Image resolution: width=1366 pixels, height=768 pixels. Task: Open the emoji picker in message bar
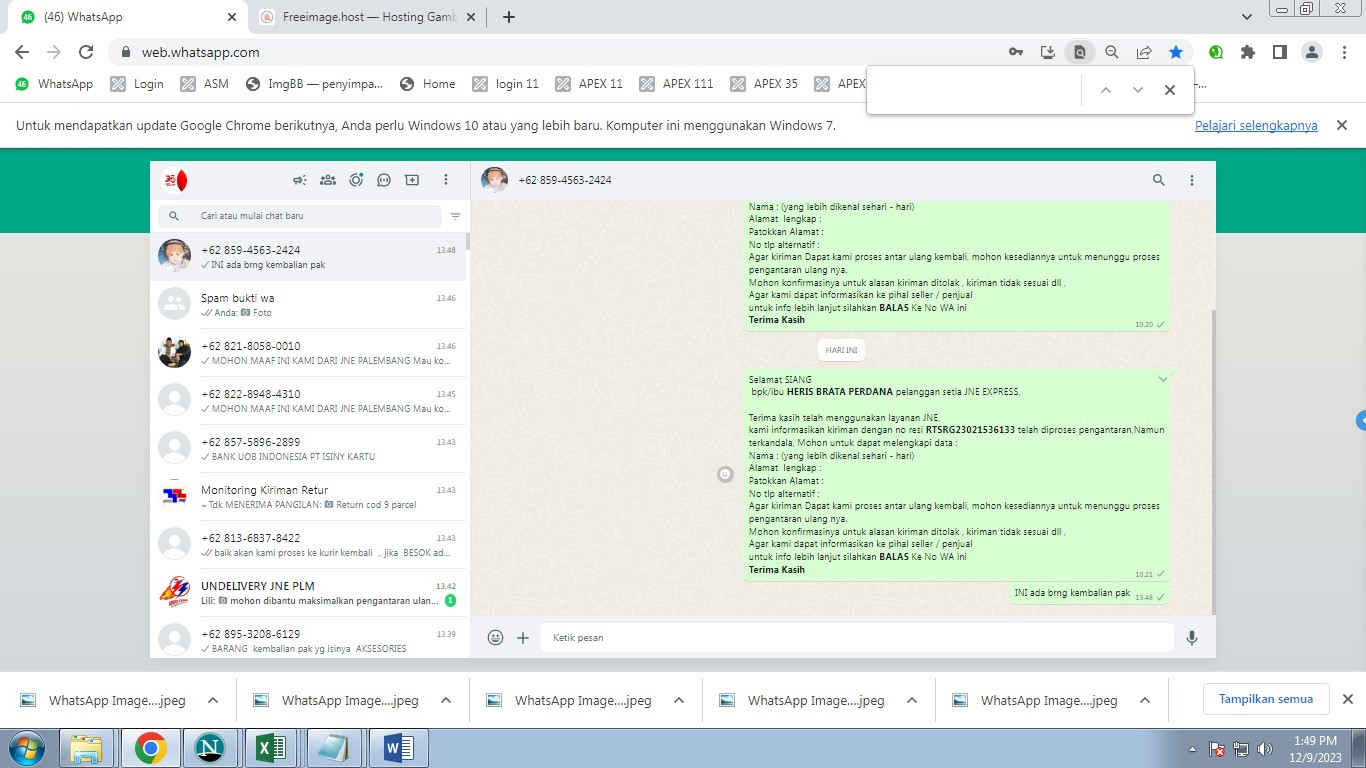495,637
